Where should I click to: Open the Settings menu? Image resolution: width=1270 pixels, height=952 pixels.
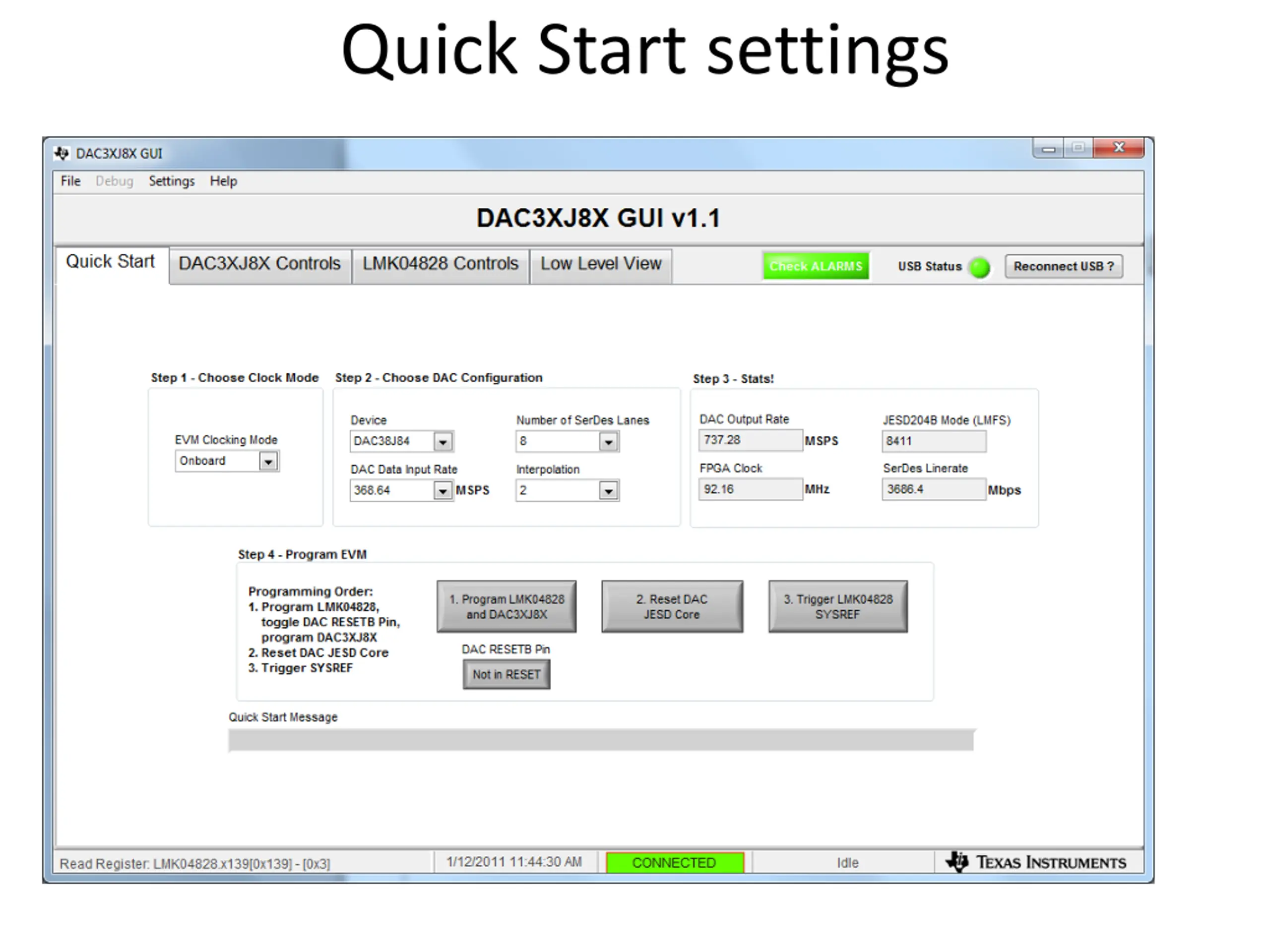click(172, 181)
